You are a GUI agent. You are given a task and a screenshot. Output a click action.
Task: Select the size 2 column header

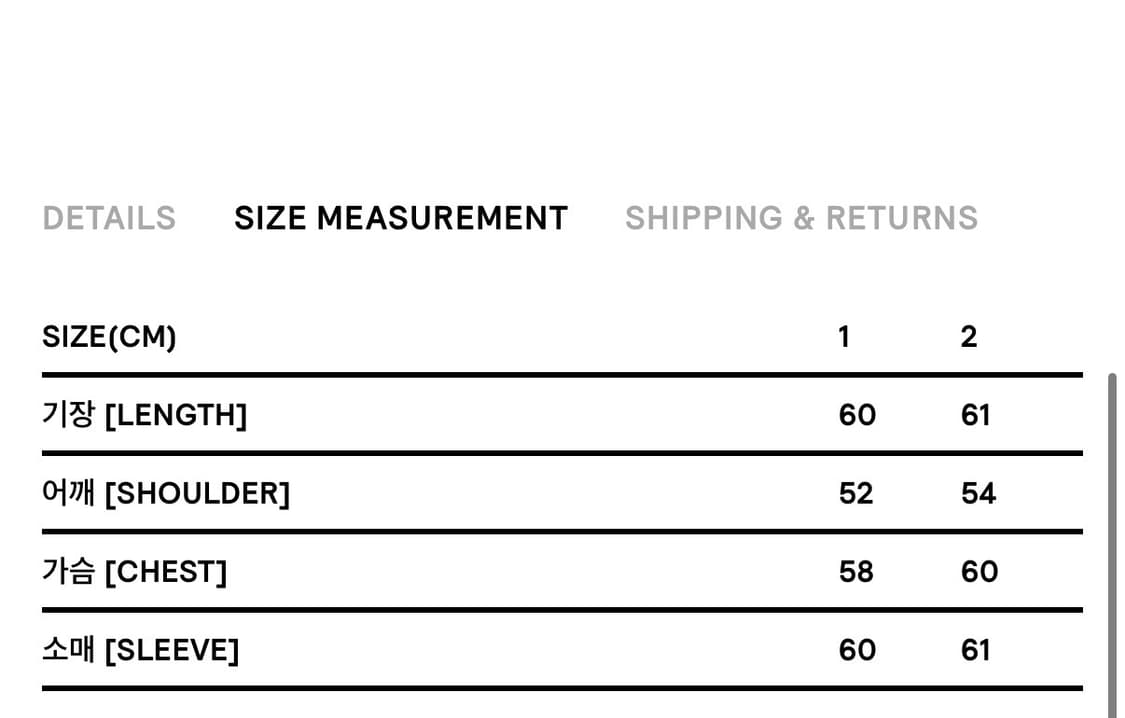pyautogui.click(x=968, y=337)
